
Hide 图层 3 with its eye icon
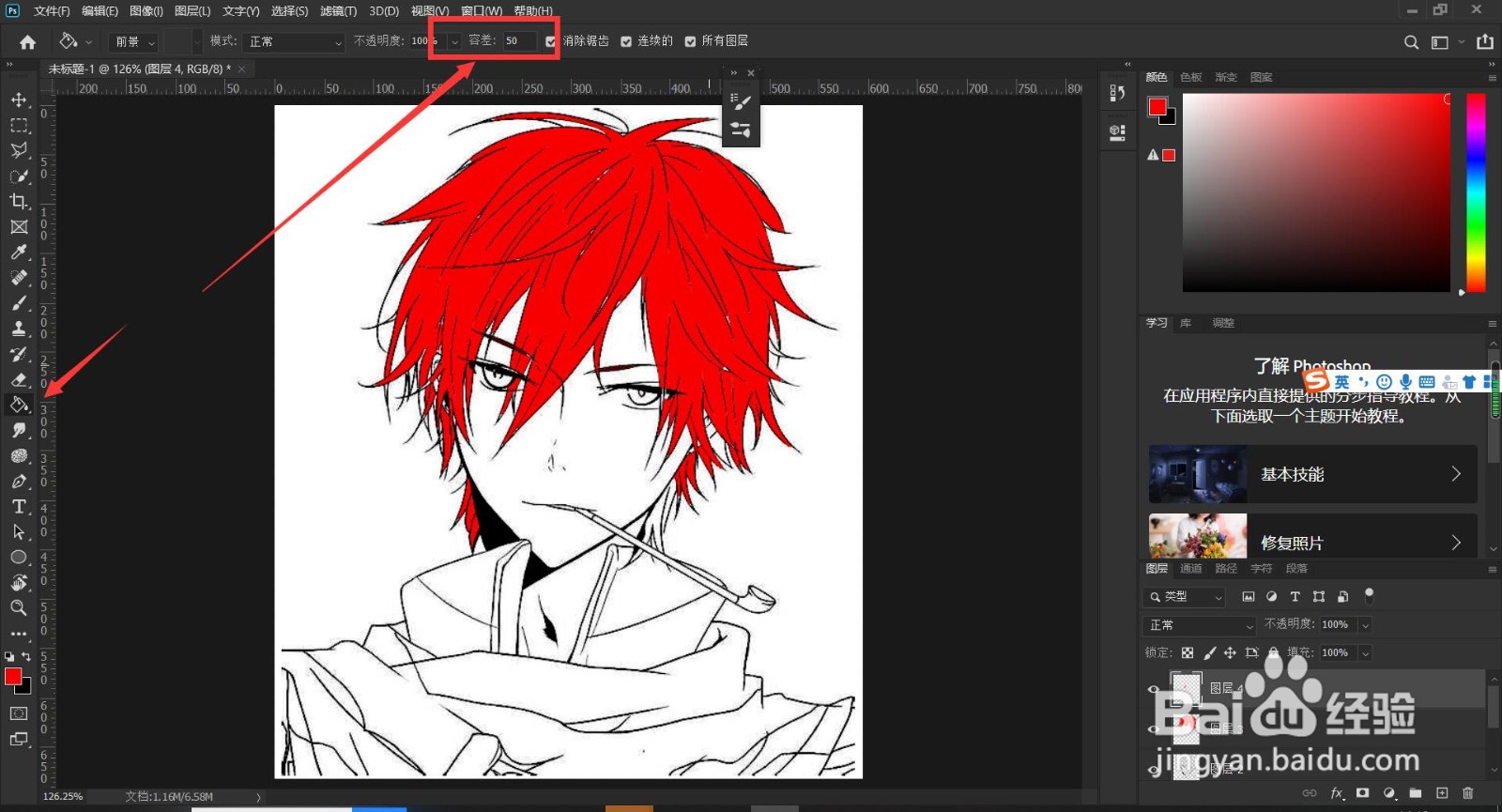point(1154,728)
